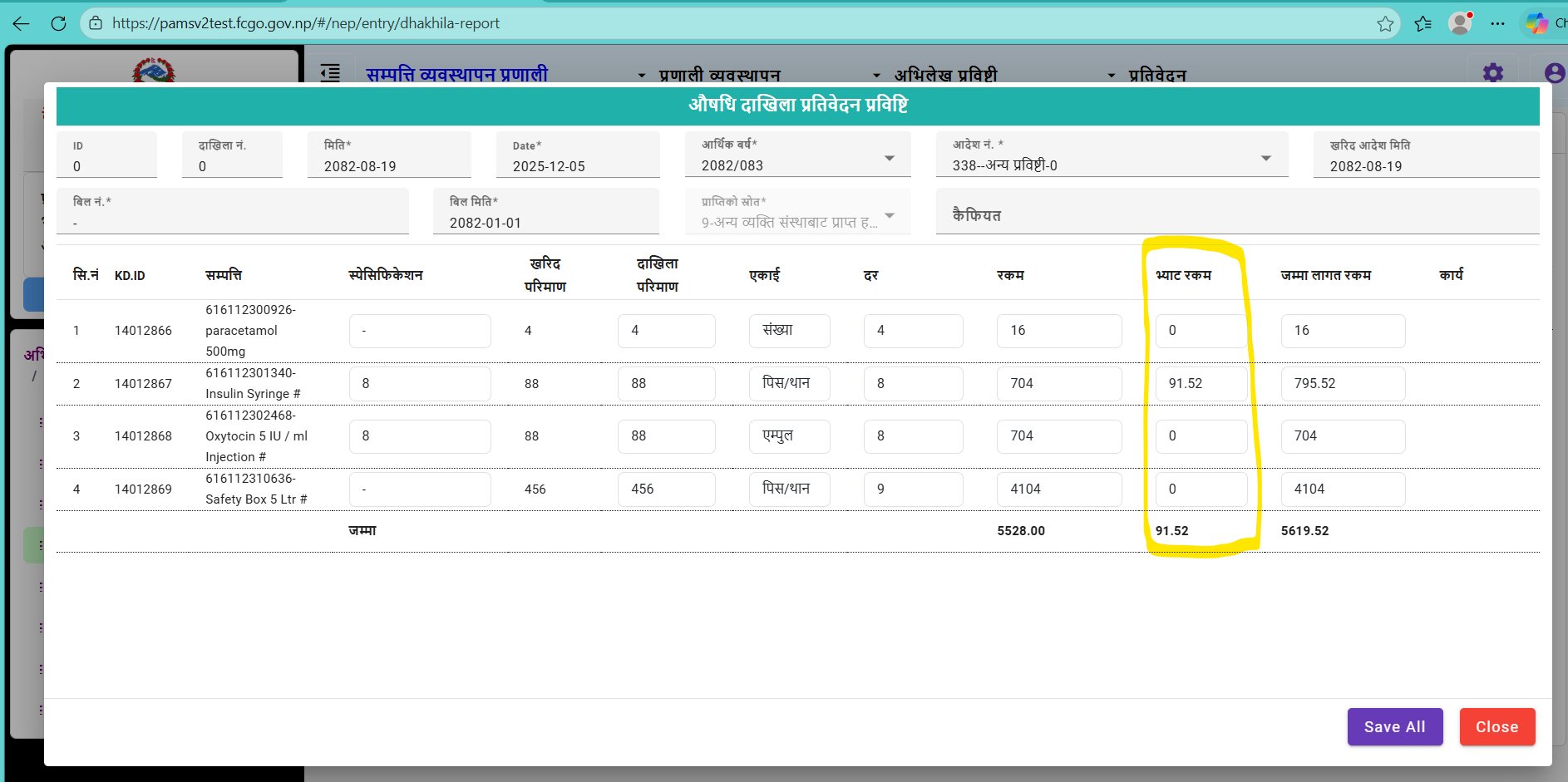1568x782 pixels.
Task: Click paracetamol row दाखिला परिमाण field
Action: point(667,331)
